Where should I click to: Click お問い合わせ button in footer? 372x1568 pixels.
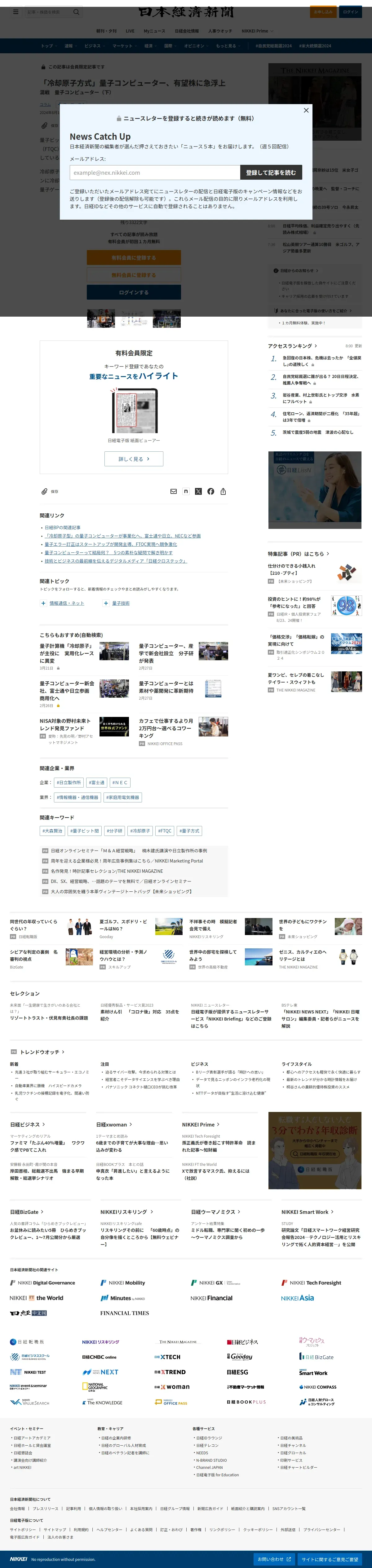[275, 1559]
